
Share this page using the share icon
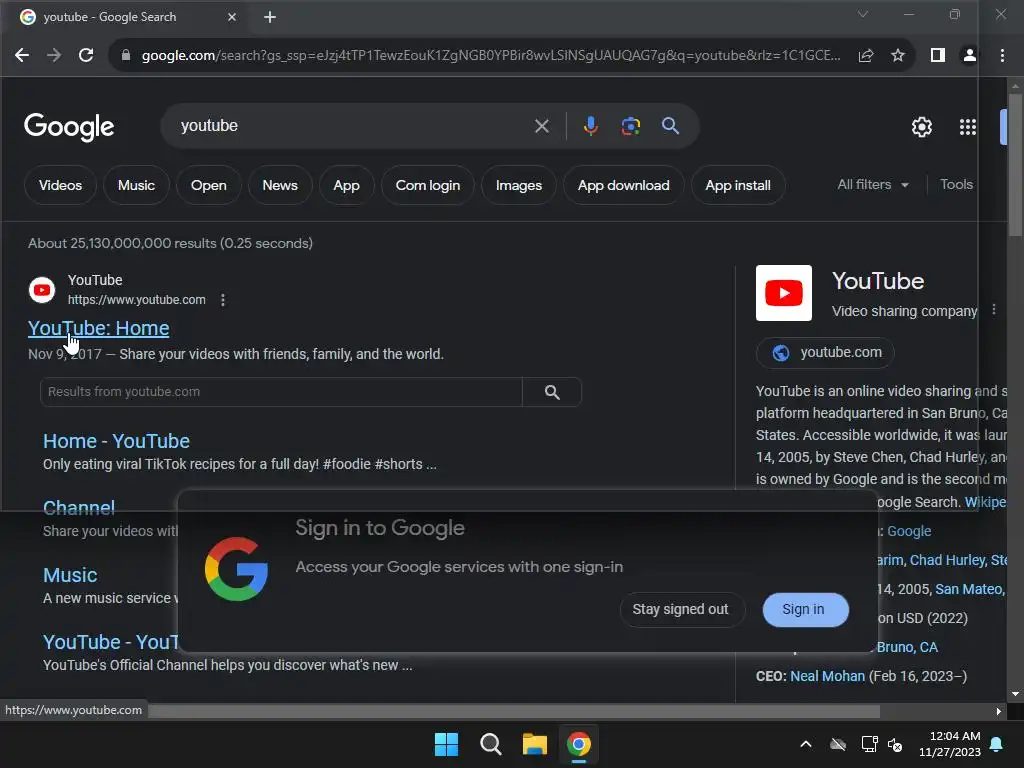point(866,56)
